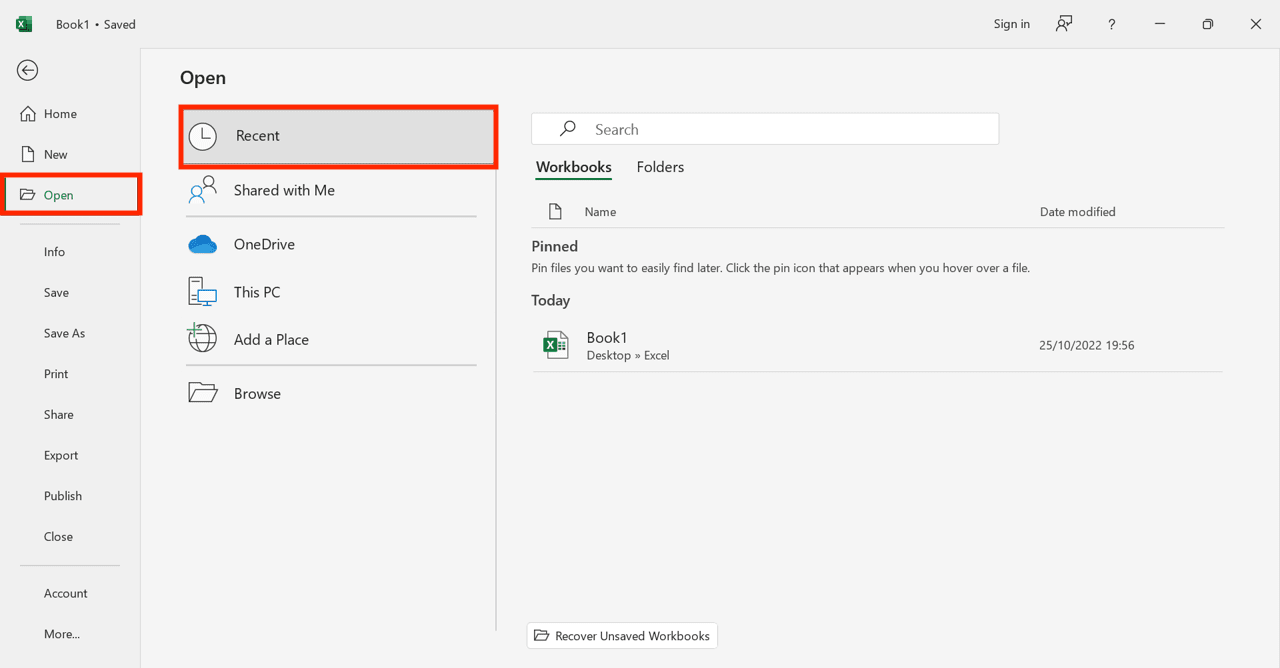Click Close in the backstage menu

pos(58,537)
